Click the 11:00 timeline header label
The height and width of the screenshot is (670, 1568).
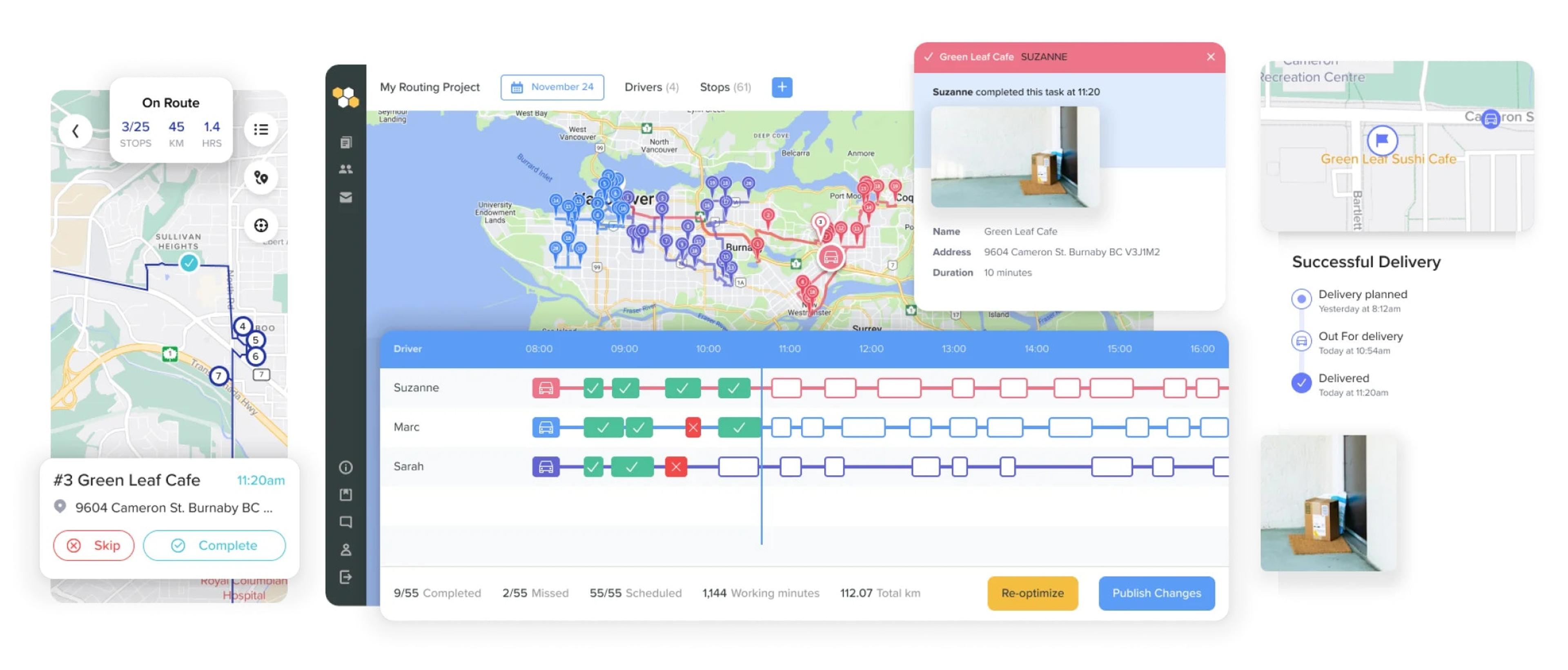(x=789, y=349)
